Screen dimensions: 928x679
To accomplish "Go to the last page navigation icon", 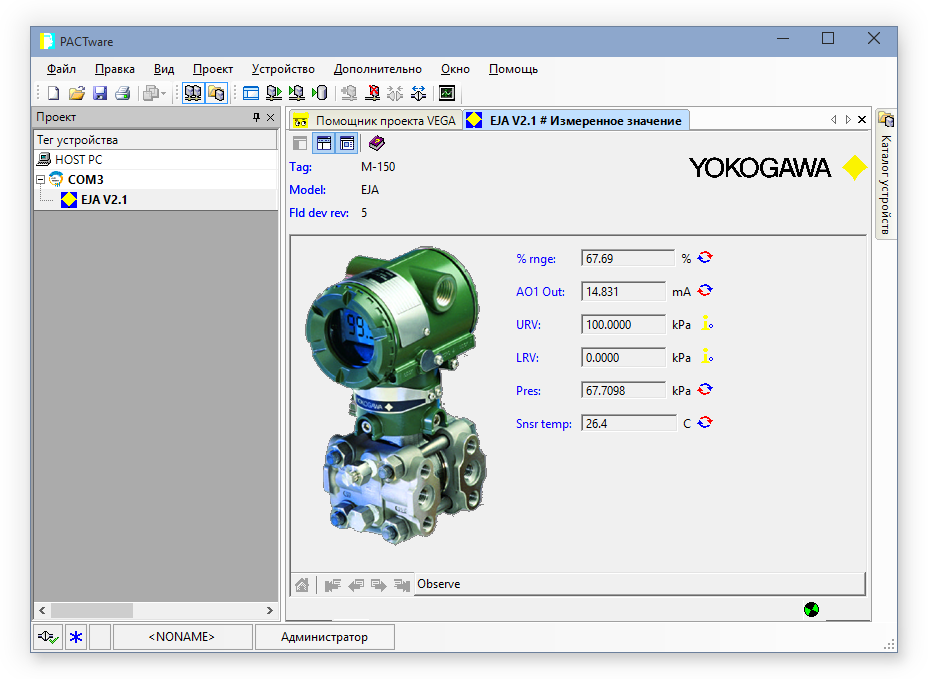I will [x=402, y=585].
